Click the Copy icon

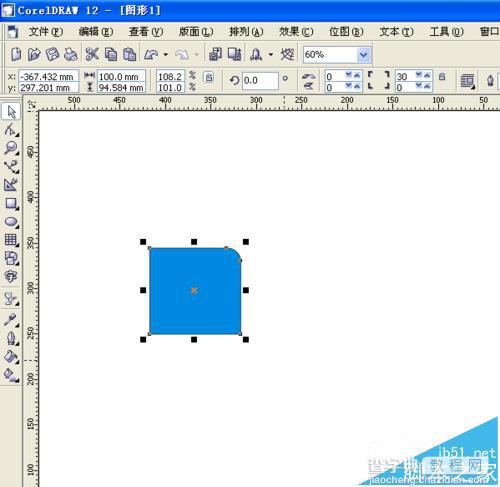pos(111,54)
